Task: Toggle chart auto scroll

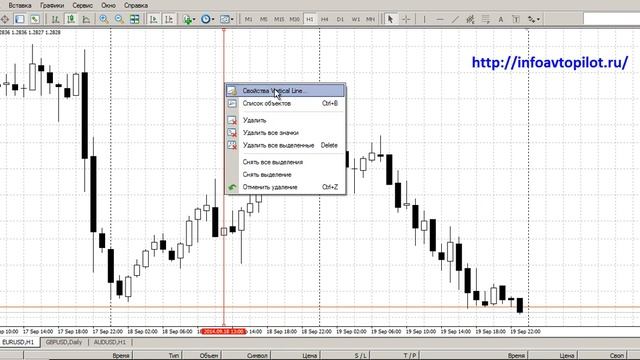Action: point(154,19)
